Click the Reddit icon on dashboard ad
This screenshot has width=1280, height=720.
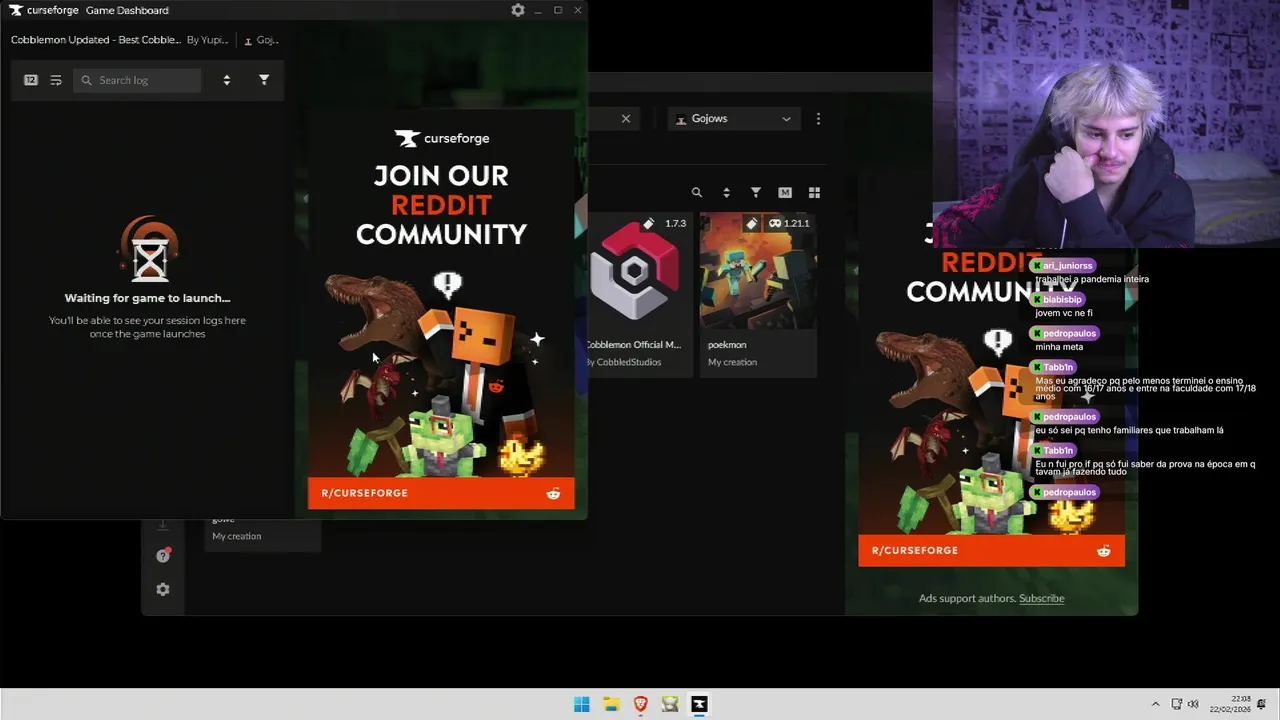pyautogui.click(x=553, y=493)
